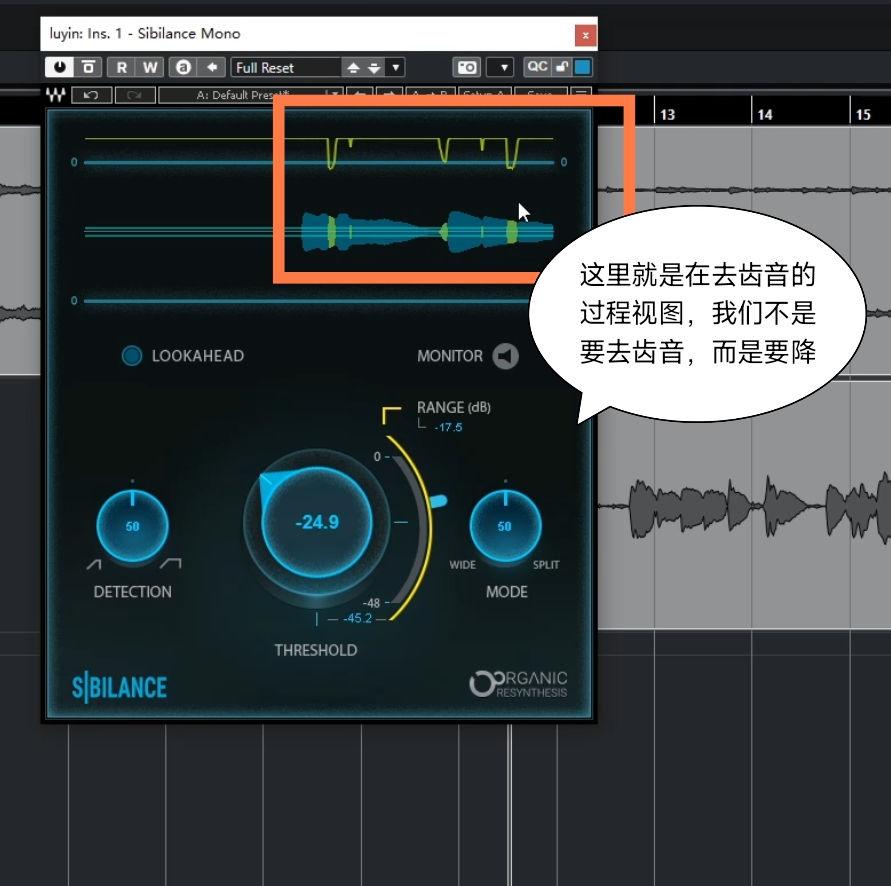Screen dimensions: 891x886
Task: Click the Waves redo button
Action: click(135, 95)
